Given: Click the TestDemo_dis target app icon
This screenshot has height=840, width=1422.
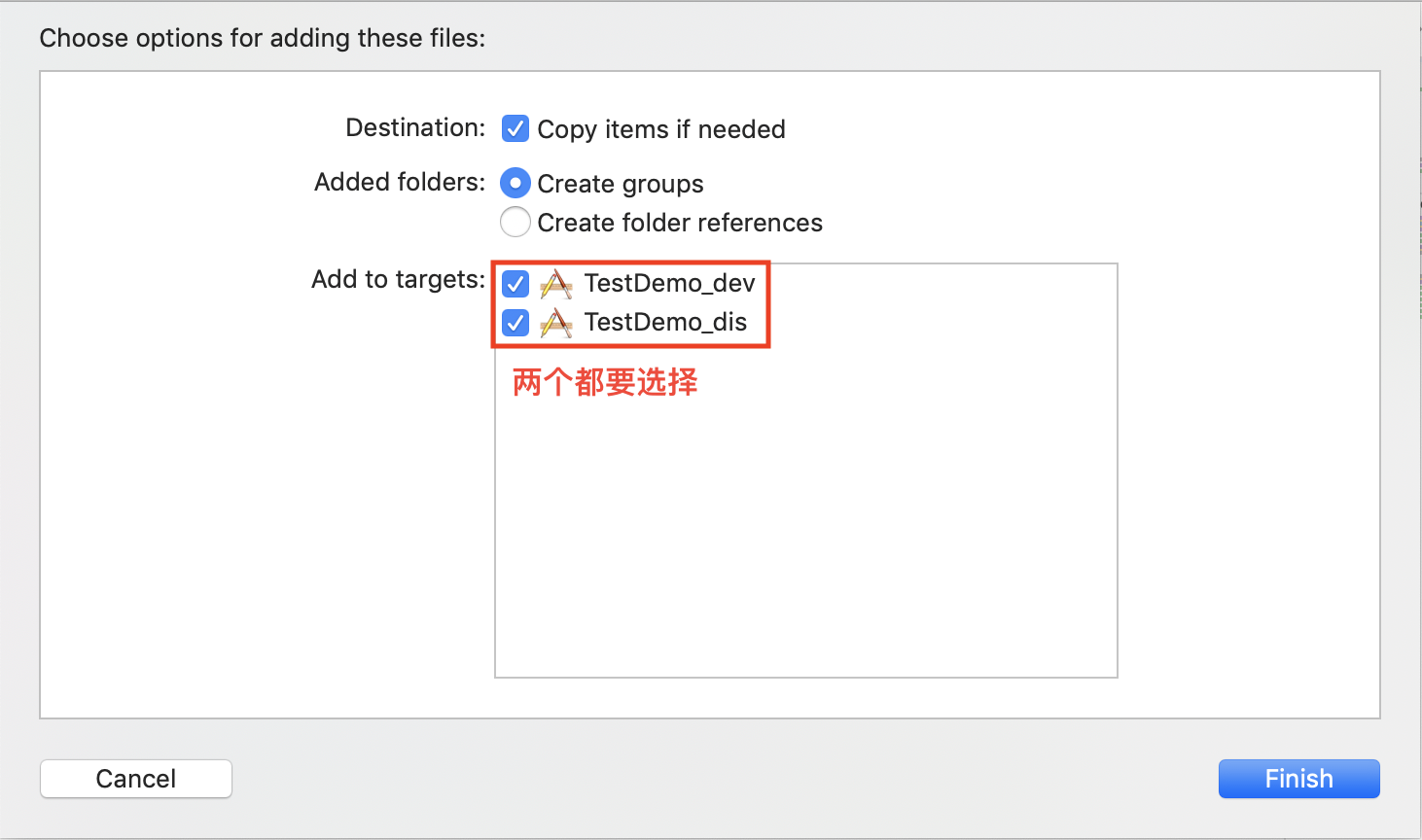Looking at the screenshot, I should 556,323.
